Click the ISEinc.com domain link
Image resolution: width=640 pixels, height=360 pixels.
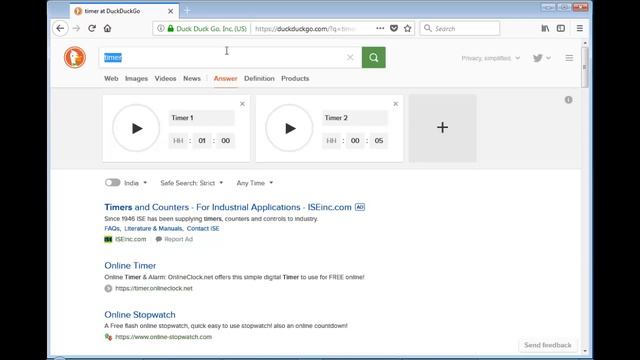(x=131, y=239)
